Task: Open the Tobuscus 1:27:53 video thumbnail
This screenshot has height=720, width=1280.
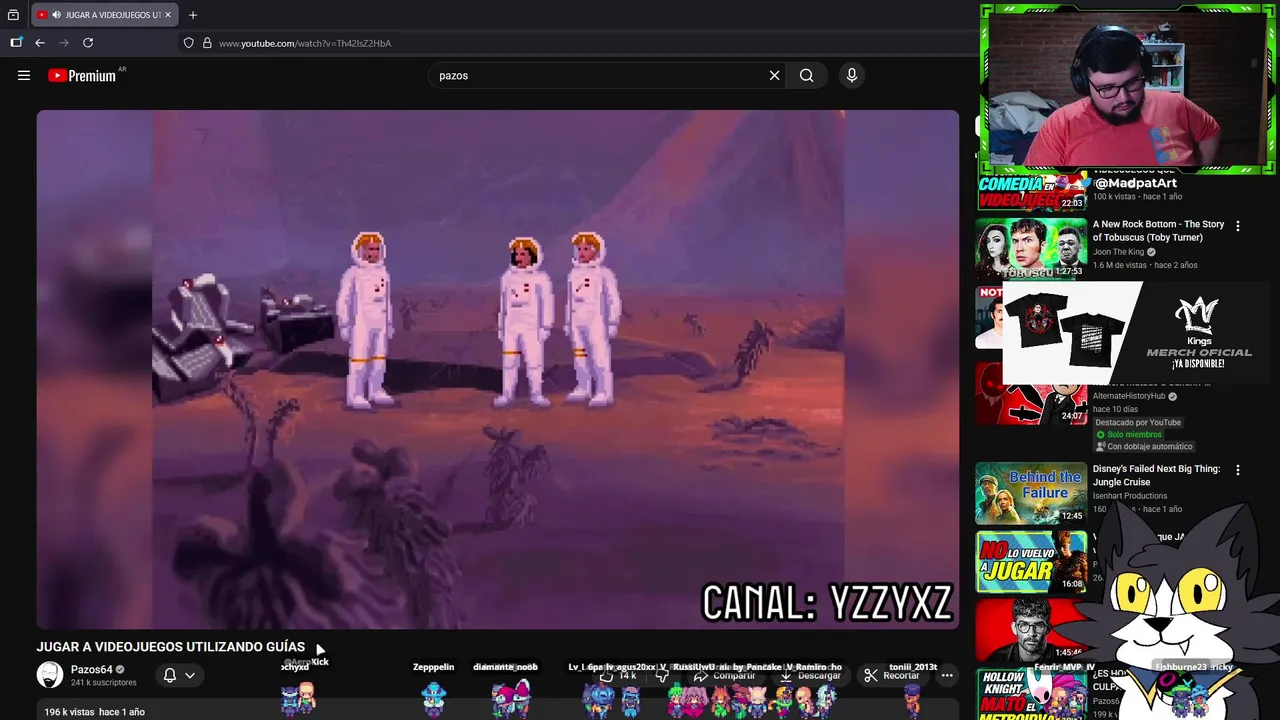Action: (x=1031, y=249)
